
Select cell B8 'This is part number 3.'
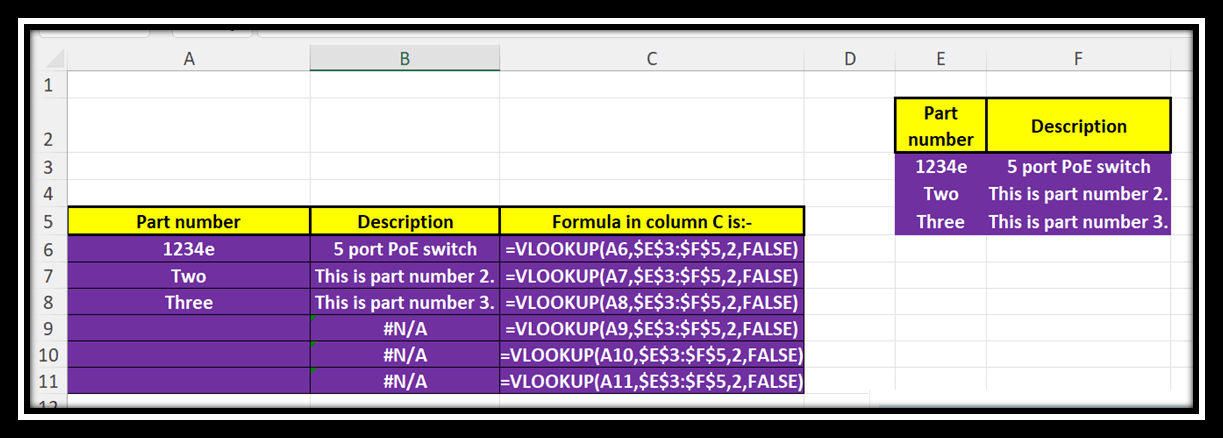405,301
